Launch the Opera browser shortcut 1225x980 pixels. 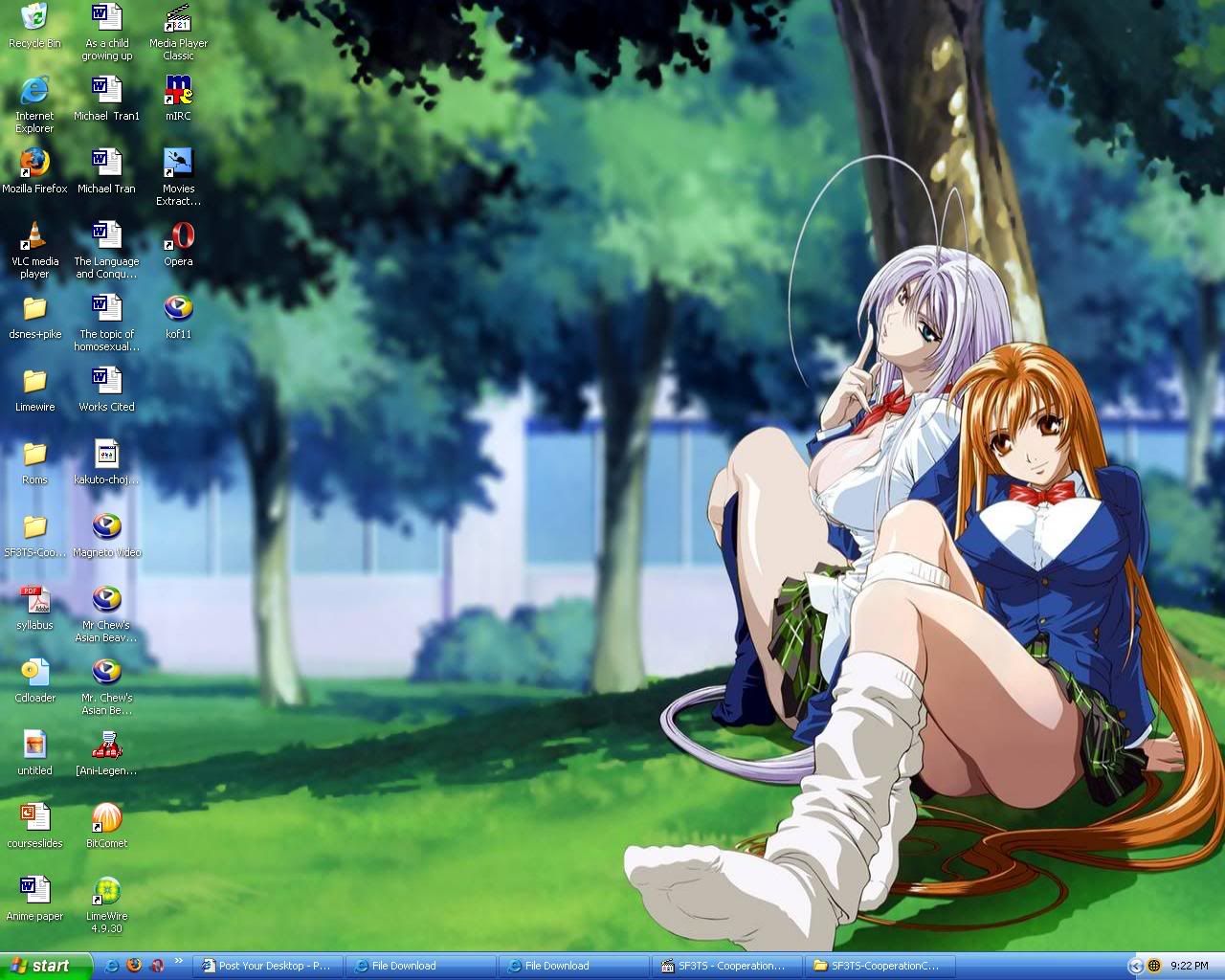click(x=178, y=244)
